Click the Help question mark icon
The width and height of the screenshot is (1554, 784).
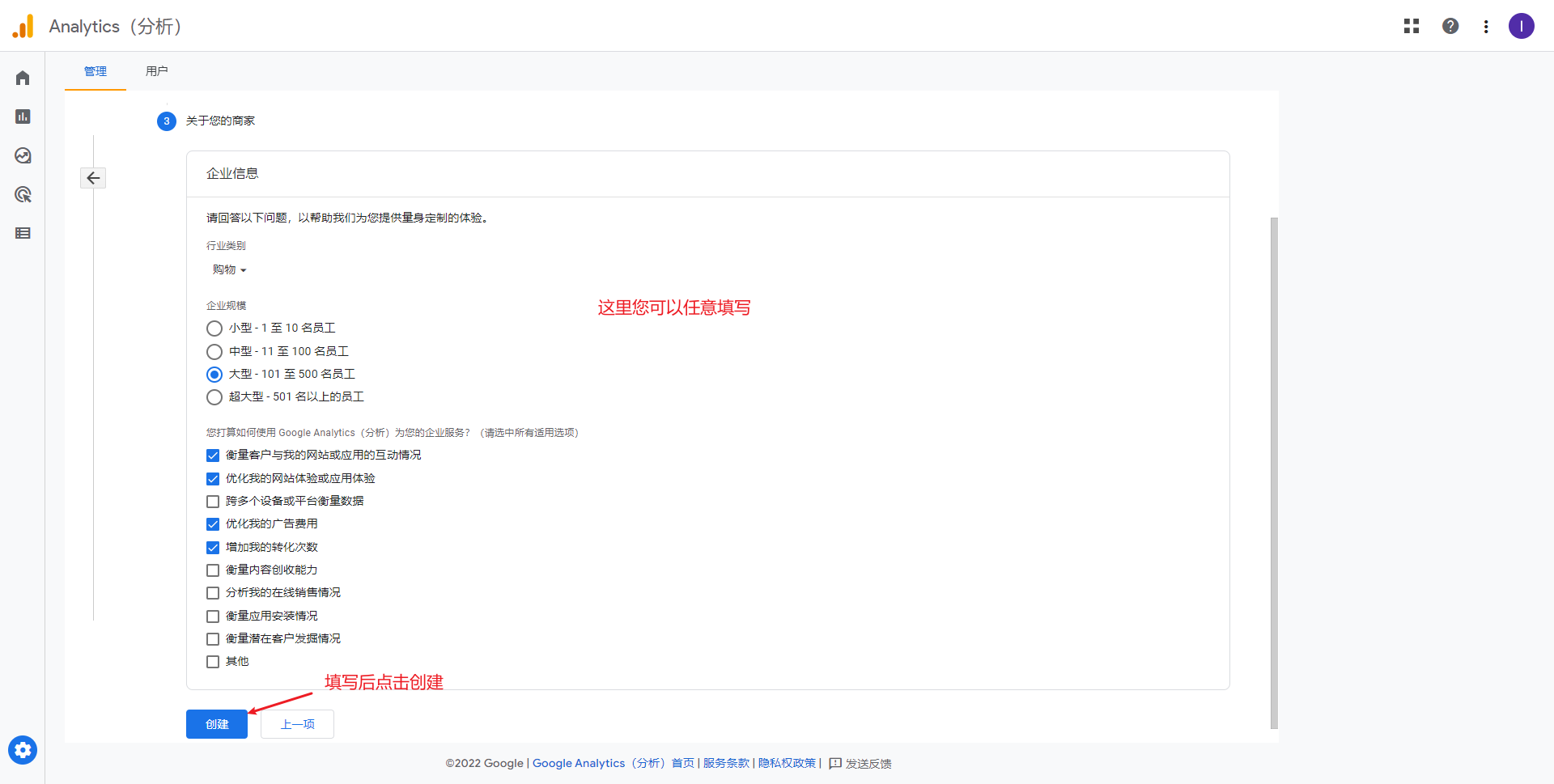coord(1450,26)
